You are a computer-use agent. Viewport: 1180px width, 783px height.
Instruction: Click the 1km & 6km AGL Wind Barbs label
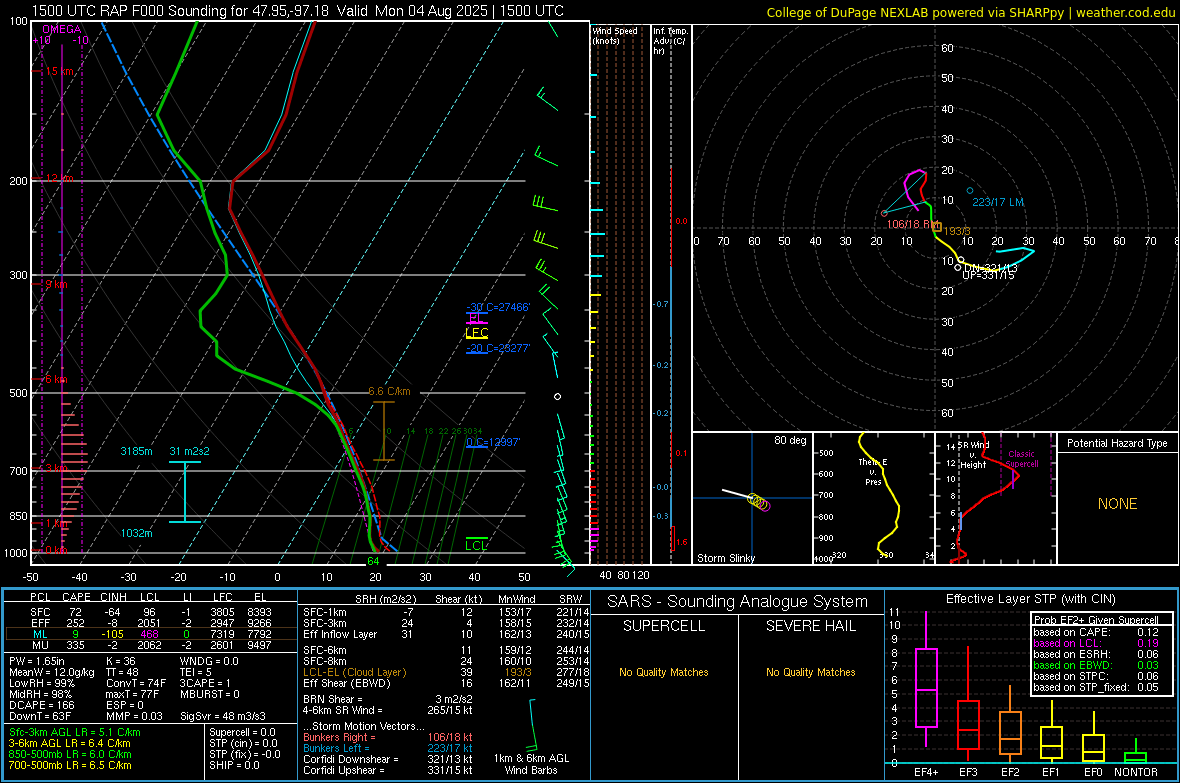[x=531, y=764]
